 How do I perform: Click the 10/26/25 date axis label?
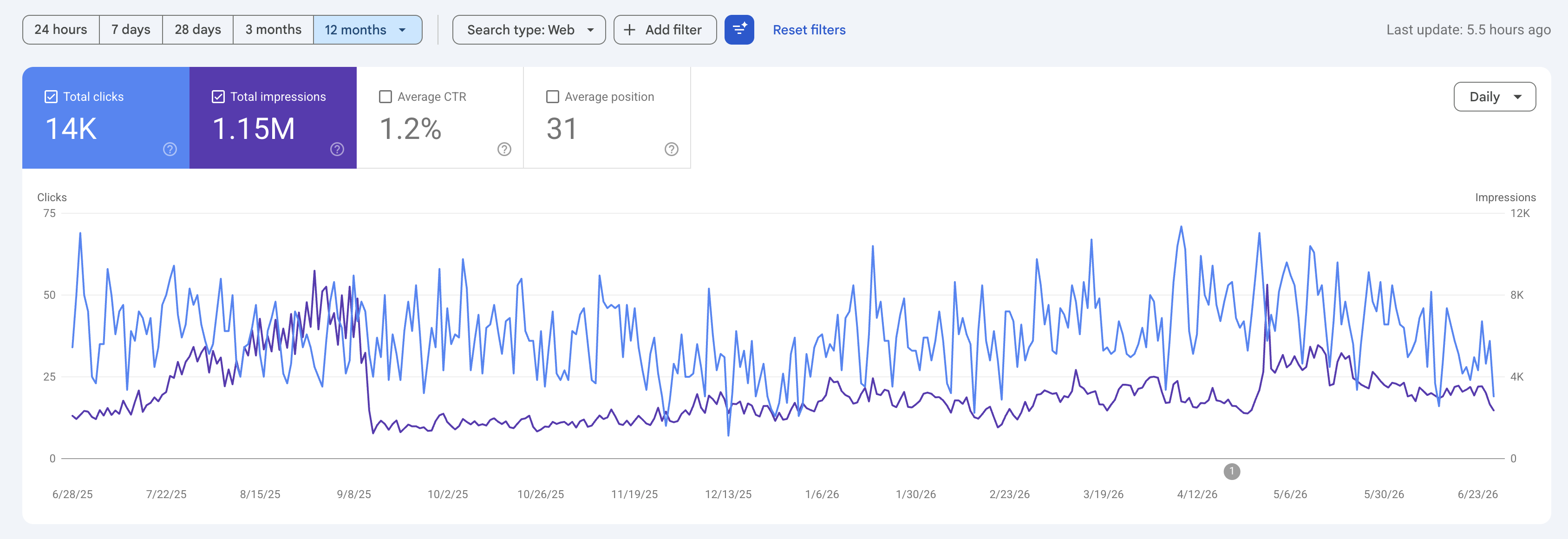(541, 494)
